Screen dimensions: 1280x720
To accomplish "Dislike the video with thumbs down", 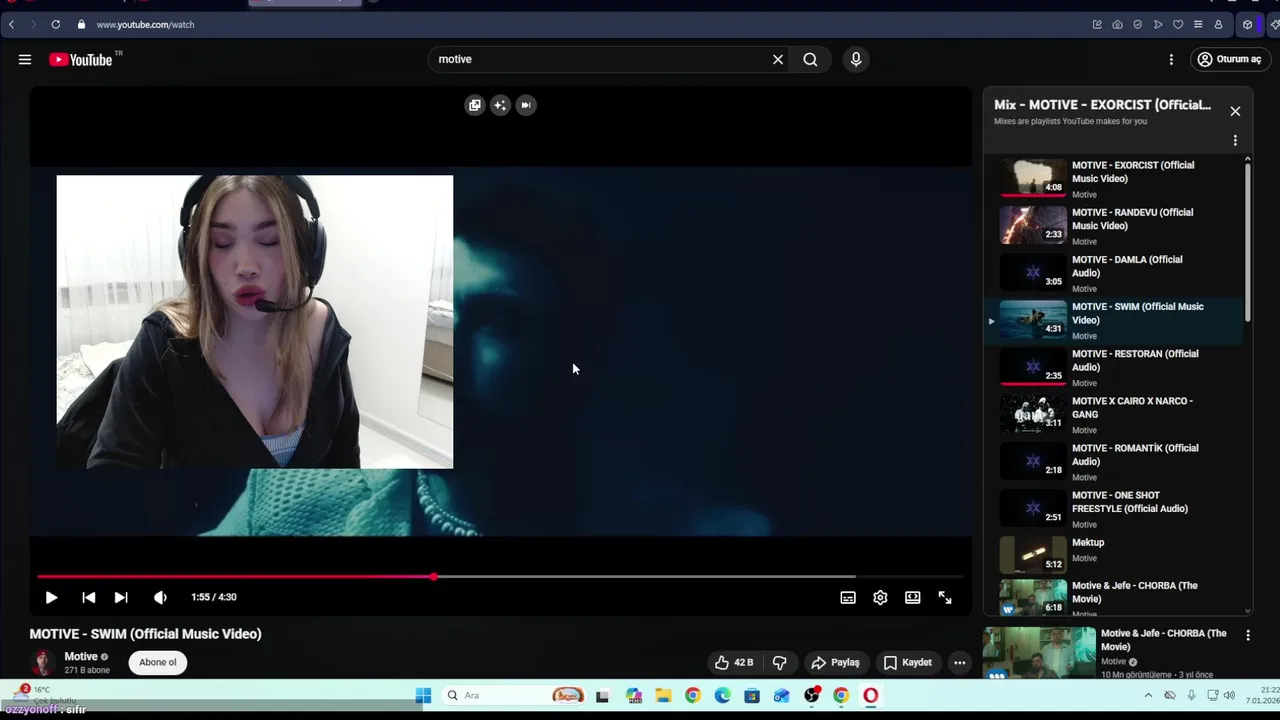I will tap(780, 662).
